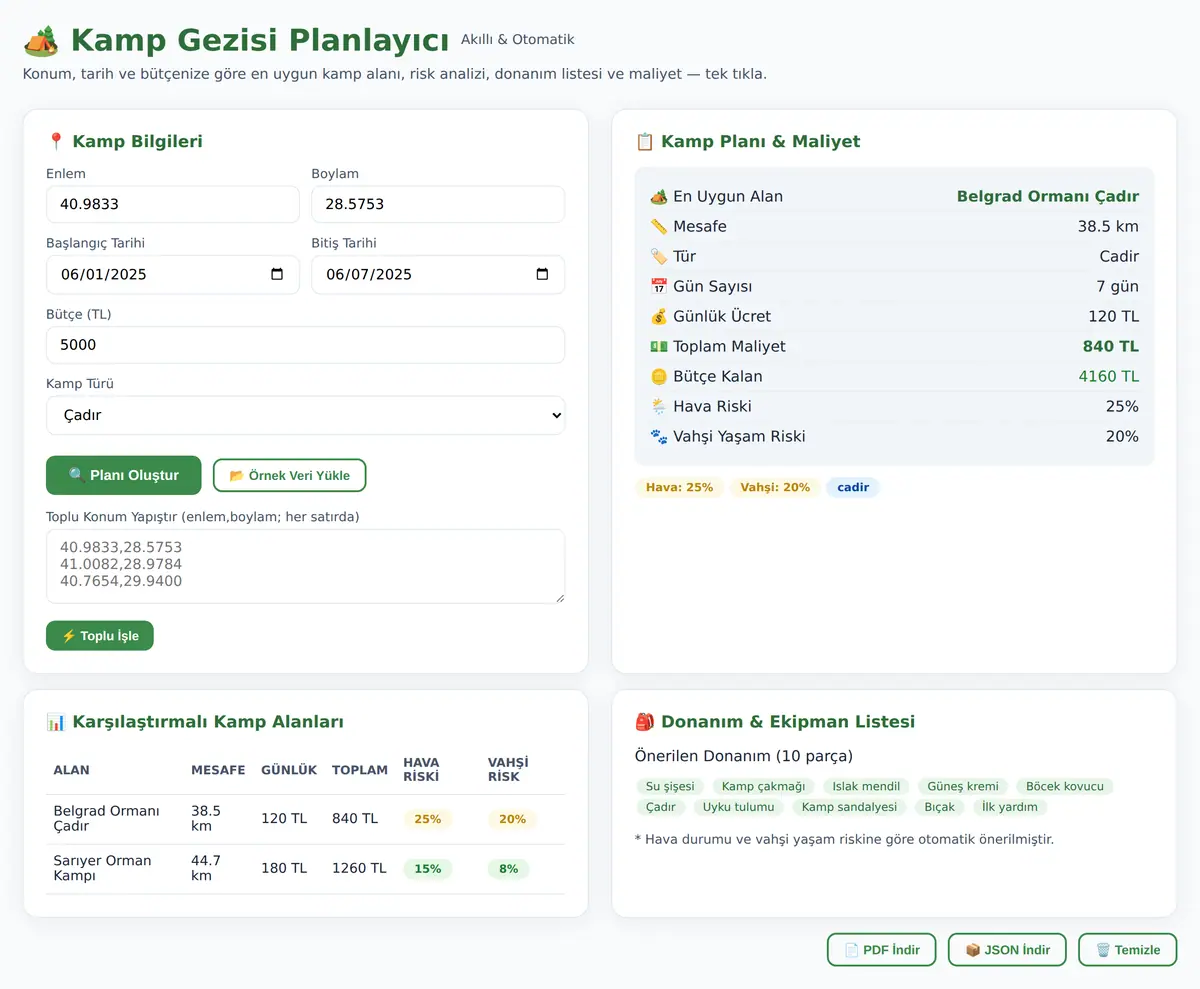Click the camping icon next to En Uygun Alan
This screenshot has height=989, width=1200.
pyautogui.click(x=658, y=197)
